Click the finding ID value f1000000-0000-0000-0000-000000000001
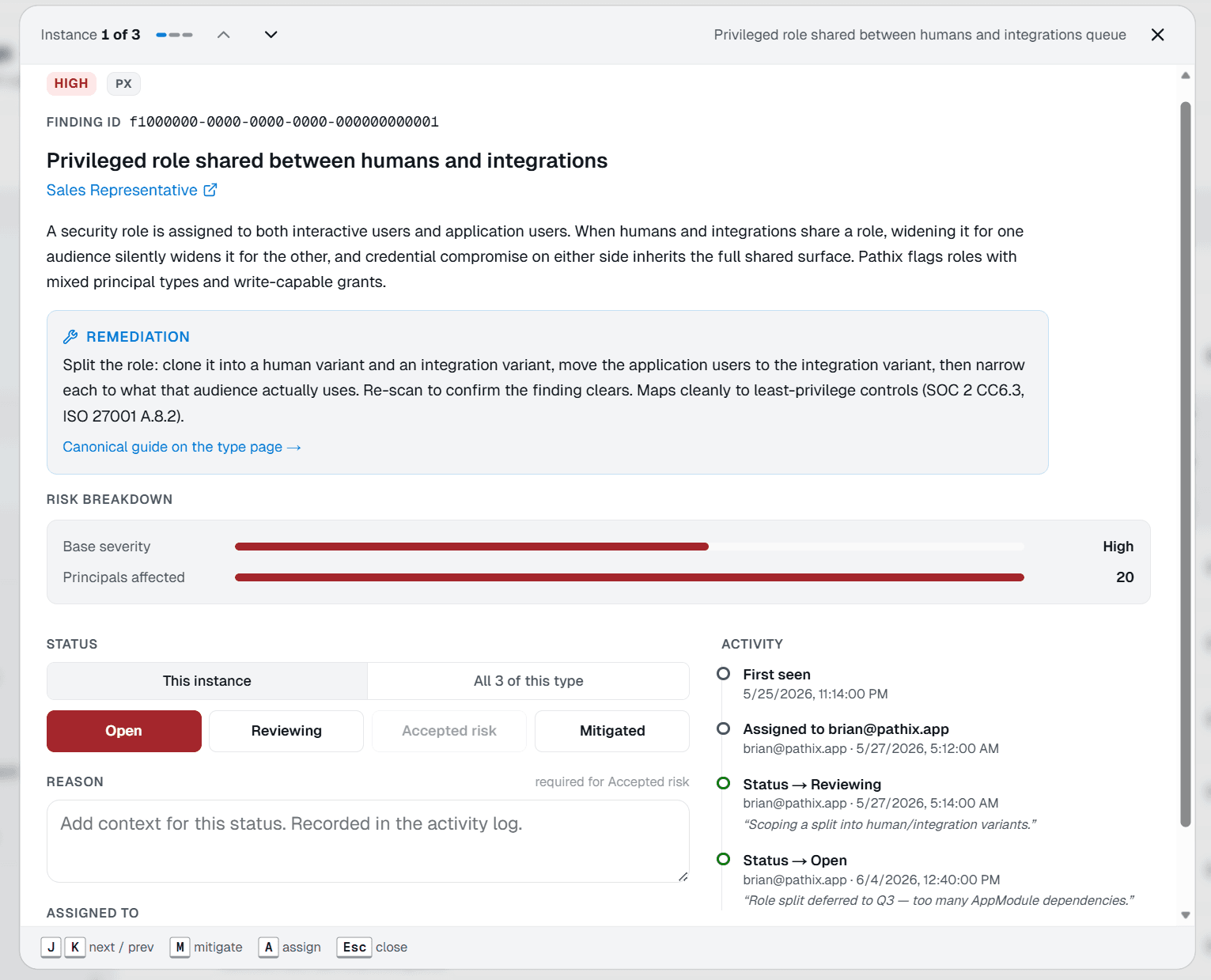The image size is (1211, 980). 284,122
